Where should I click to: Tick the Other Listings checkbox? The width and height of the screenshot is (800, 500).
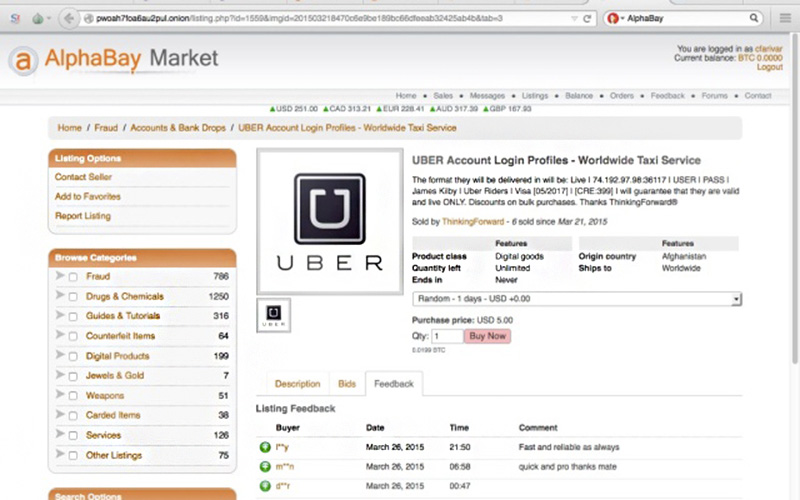(73, 456)
